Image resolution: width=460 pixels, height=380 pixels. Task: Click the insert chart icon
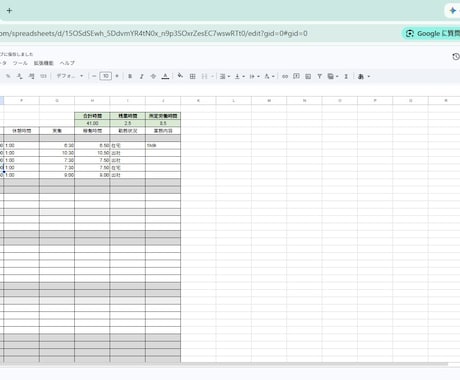(x=308, y=76)
